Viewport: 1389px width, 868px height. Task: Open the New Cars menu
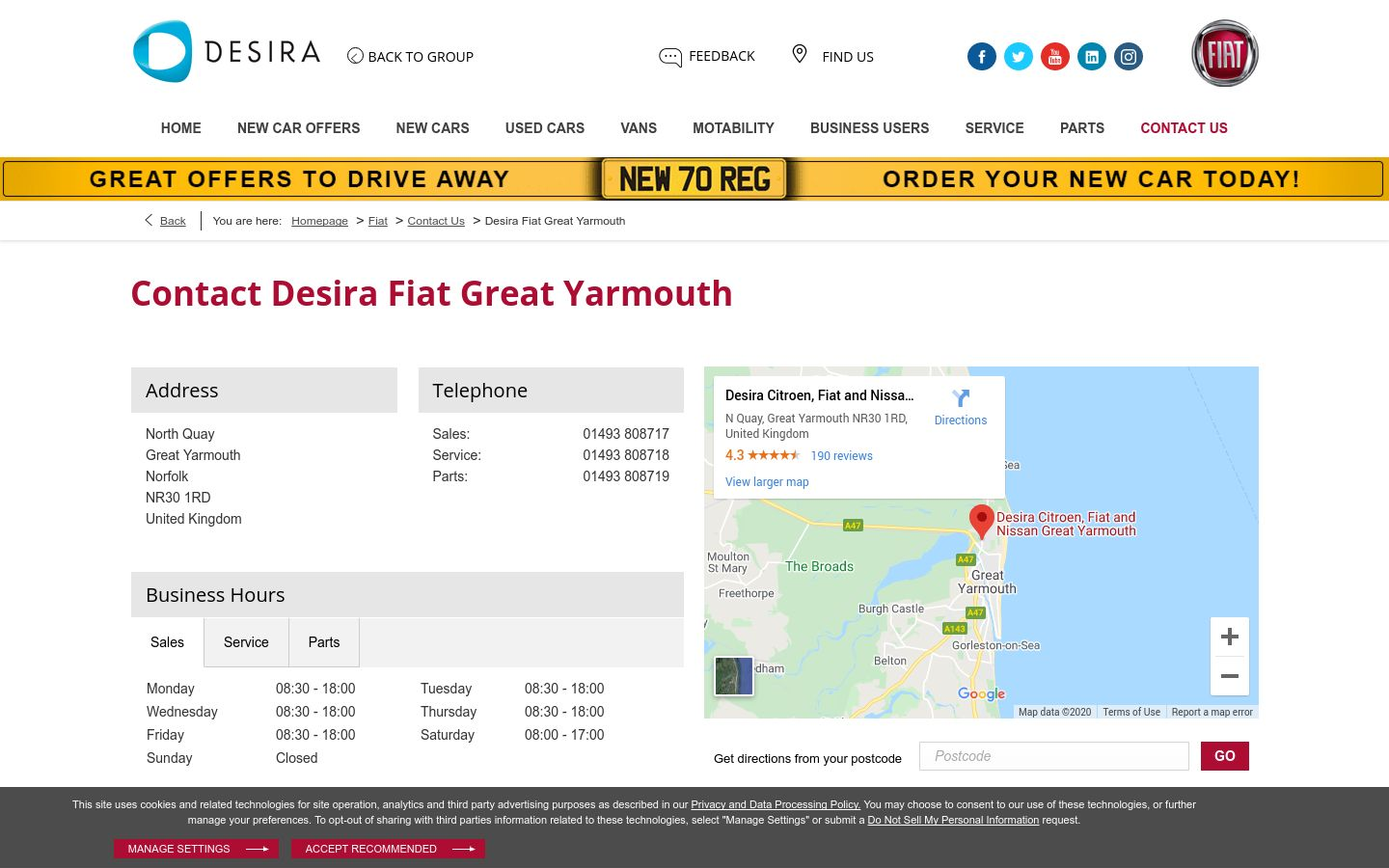pyautogui.click(x=432, y=128)
